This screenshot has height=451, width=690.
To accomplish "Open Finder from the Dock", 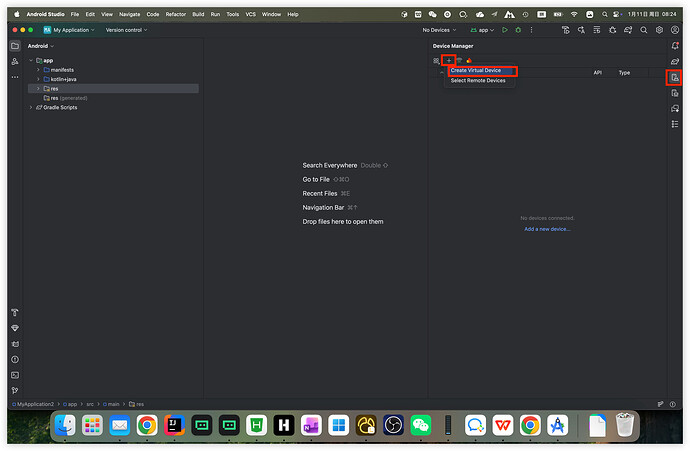I will 65,425.
